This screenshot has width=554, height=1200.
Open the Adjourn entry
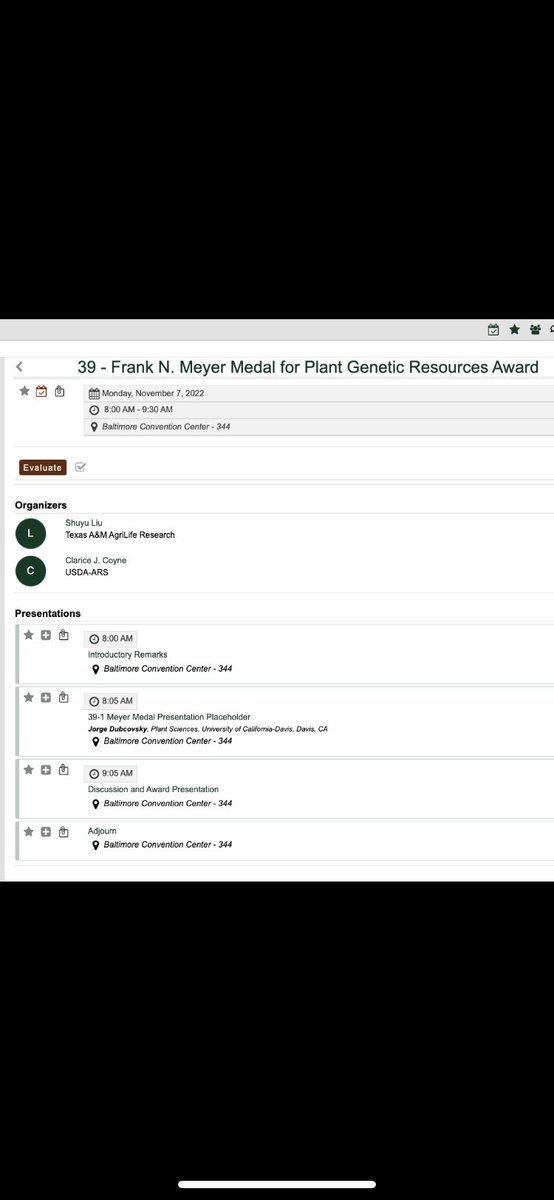coord(103,831)
